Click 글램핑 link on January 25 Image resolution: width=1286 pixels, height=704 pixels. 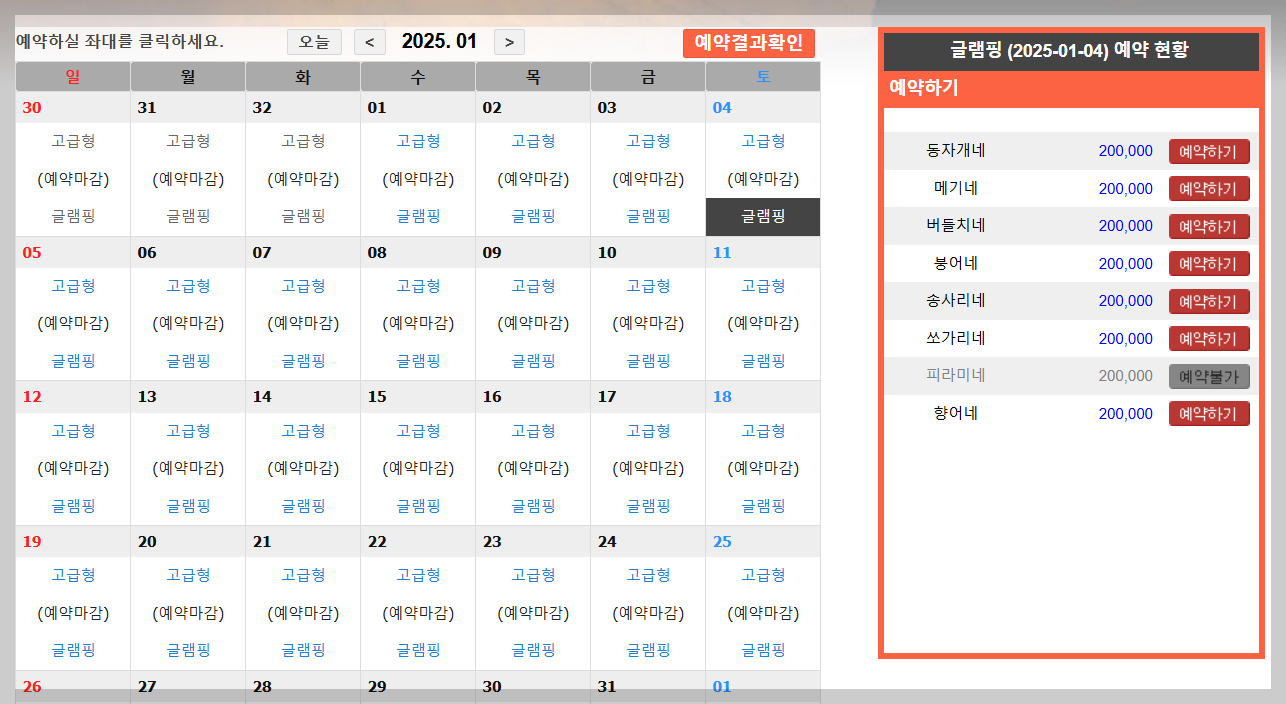[x=762, y=649]
